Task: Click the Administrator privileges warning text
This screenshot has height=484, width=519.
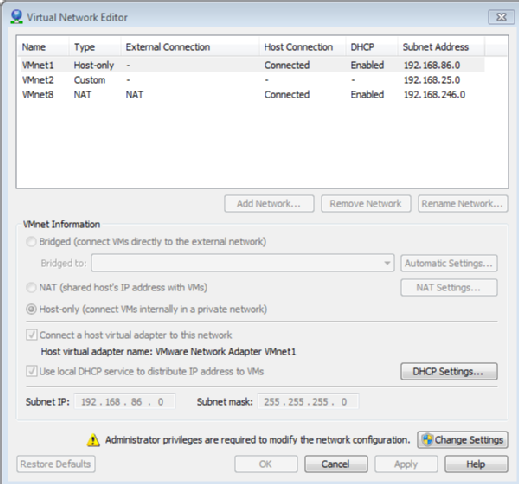Action: coord(257,440)
